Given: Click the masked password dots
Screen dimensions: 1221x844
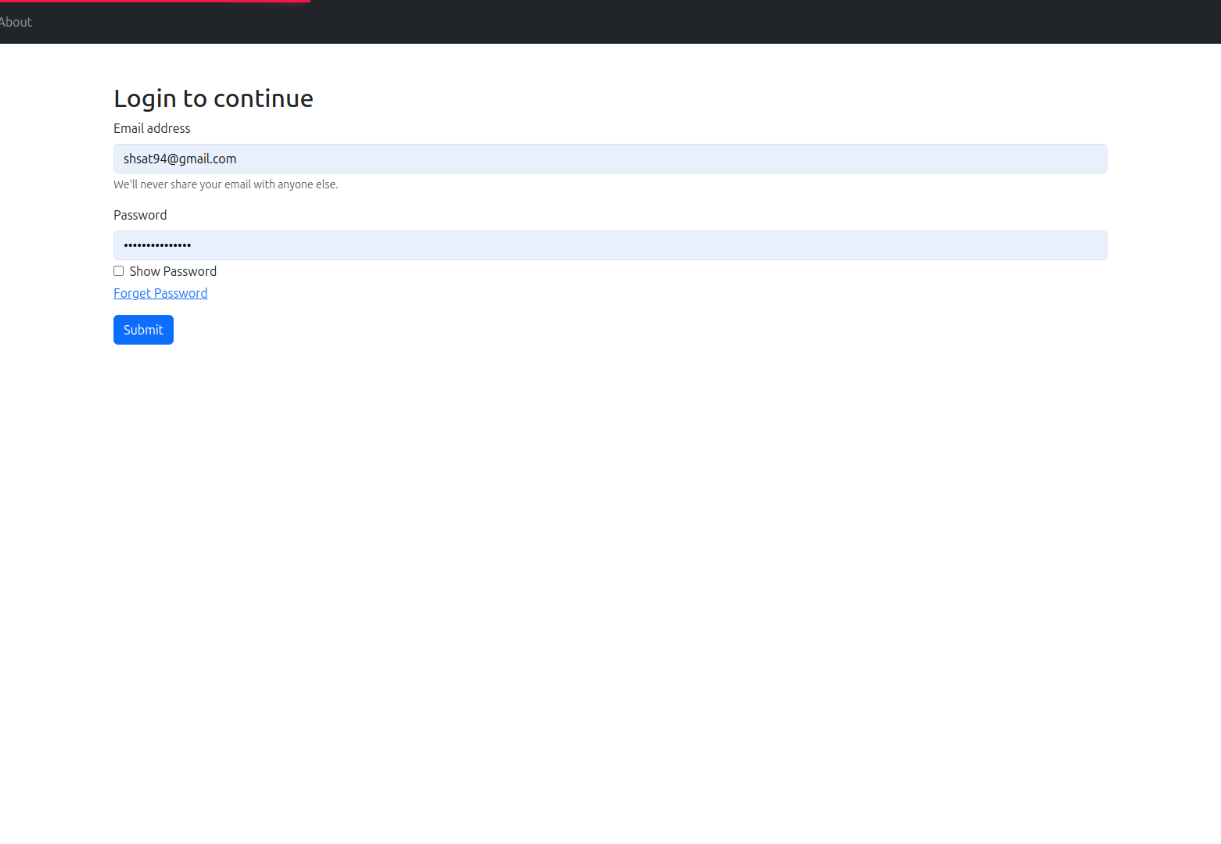Looking at the screenshot, I should pos(157,246).
